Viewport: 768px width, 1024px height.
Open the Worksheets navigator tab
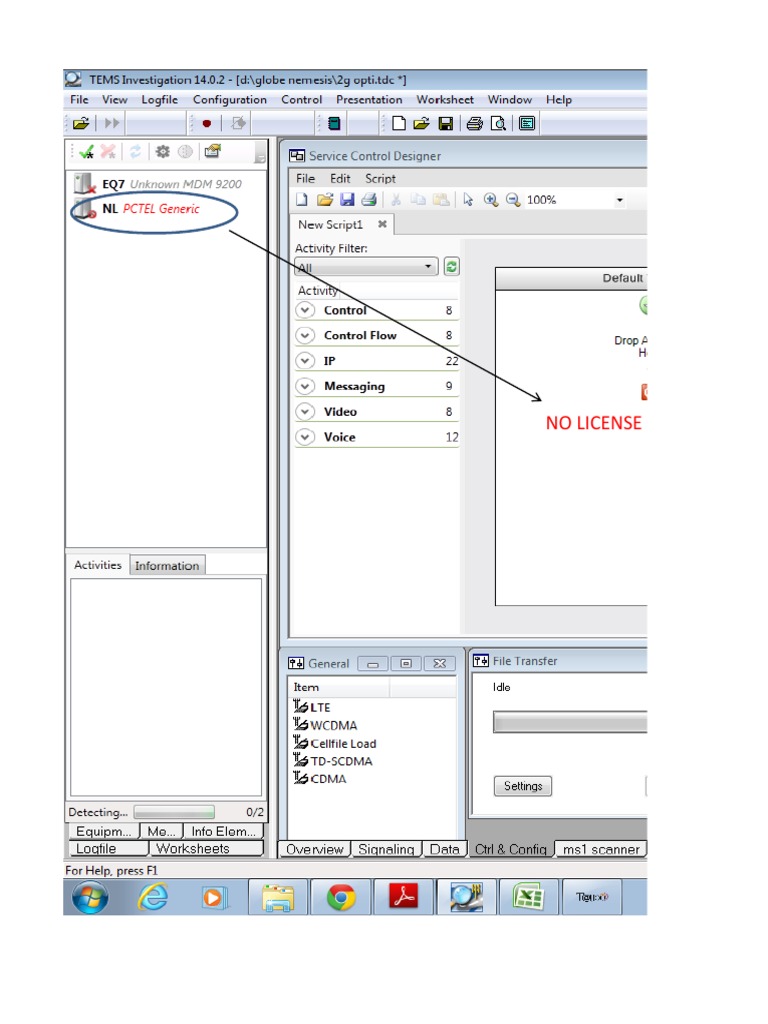tap(206, 848)
